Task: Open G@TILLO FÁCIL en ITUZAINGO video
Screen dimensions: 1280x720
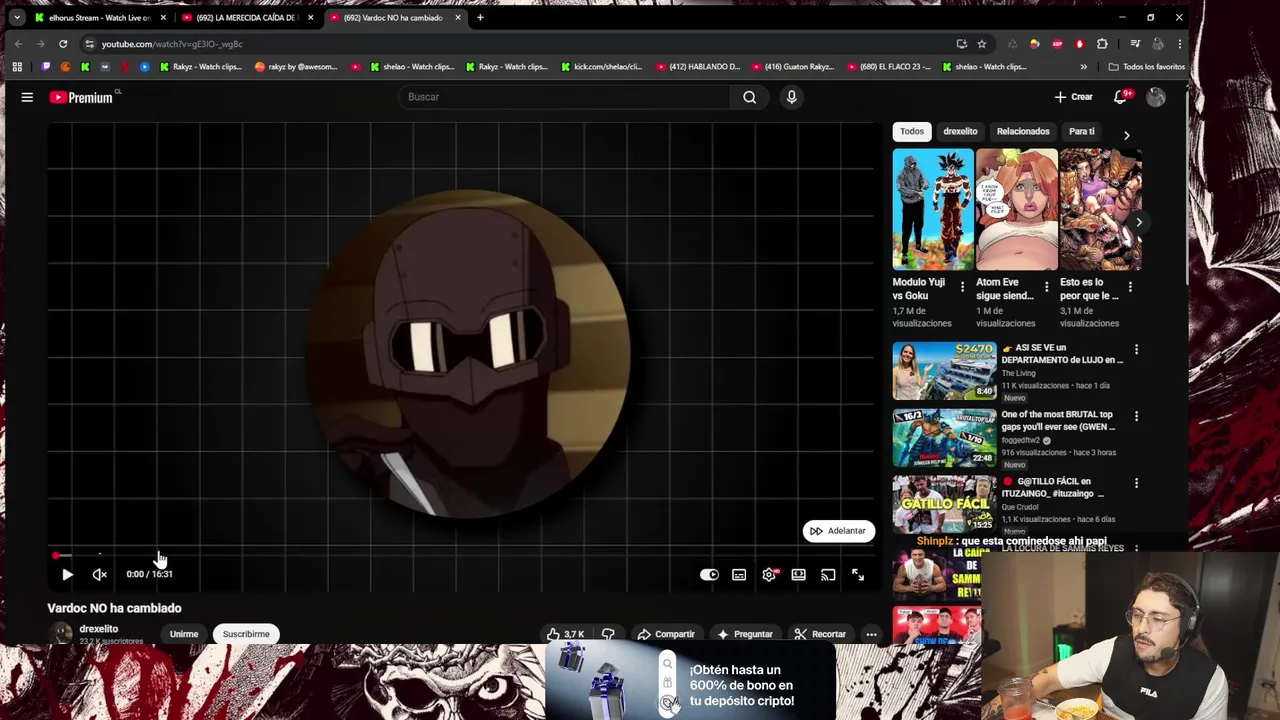Action: tap(945, 504)
